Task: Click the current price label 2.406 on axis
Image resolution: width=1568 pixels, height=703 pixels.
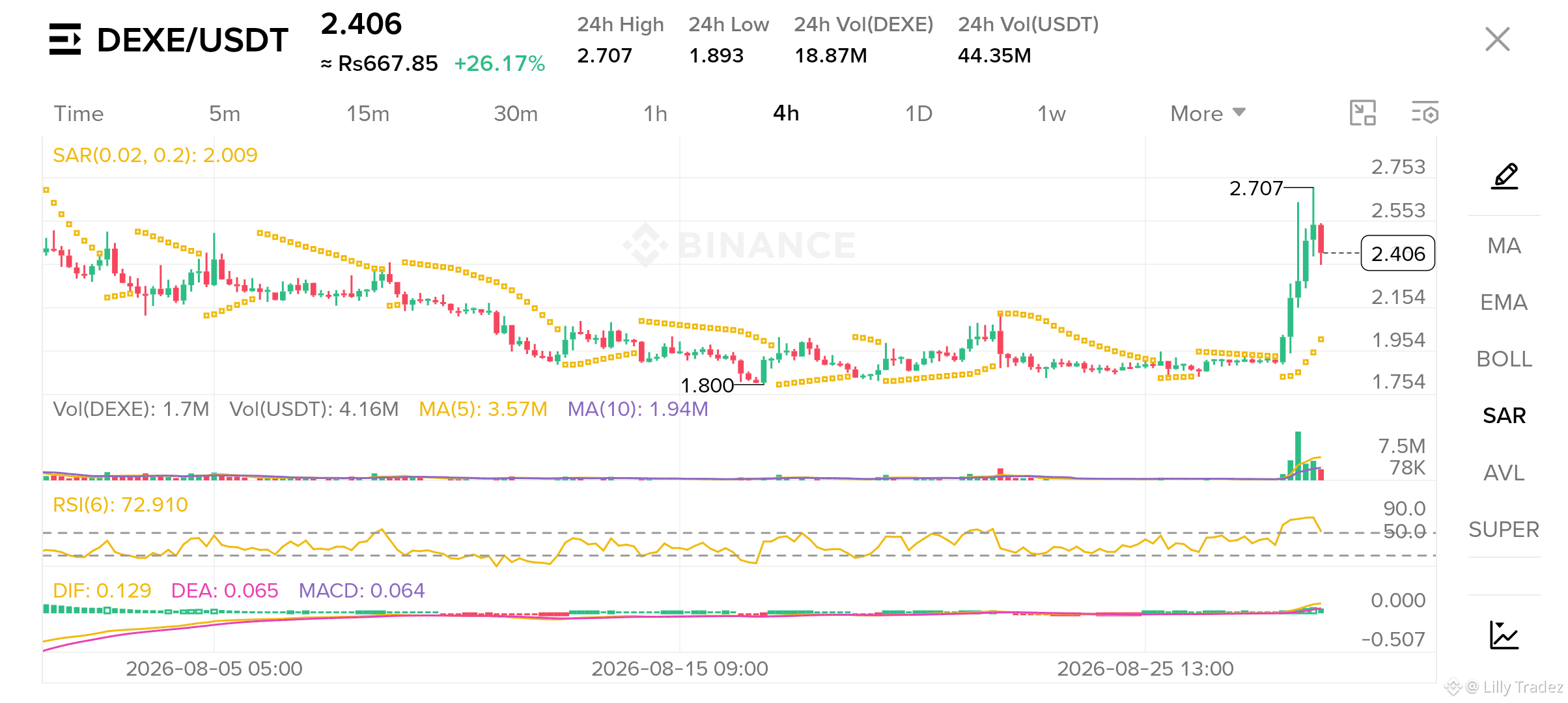Action: click(1398, 253)
